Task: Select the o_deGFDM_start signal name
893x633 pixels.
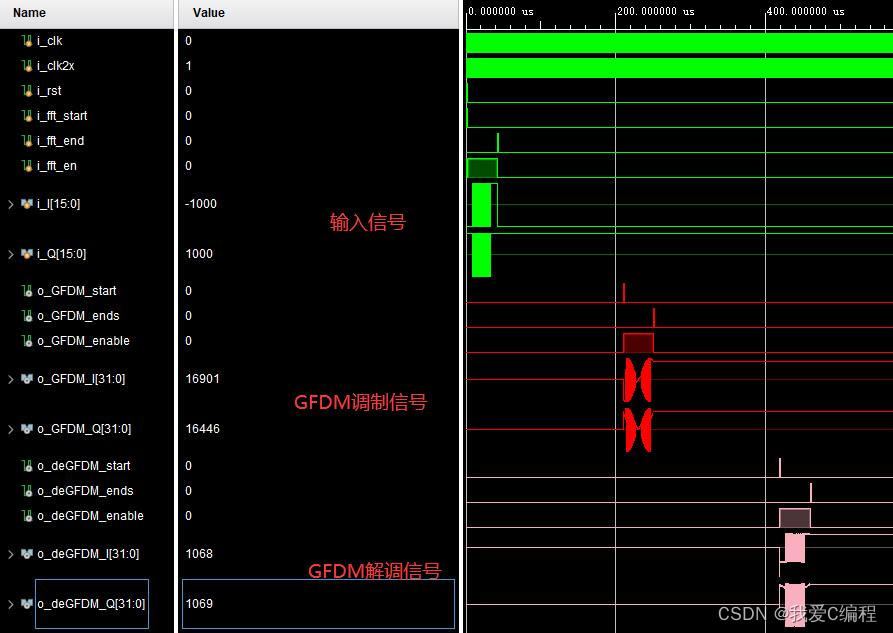Action: point(84,466)
